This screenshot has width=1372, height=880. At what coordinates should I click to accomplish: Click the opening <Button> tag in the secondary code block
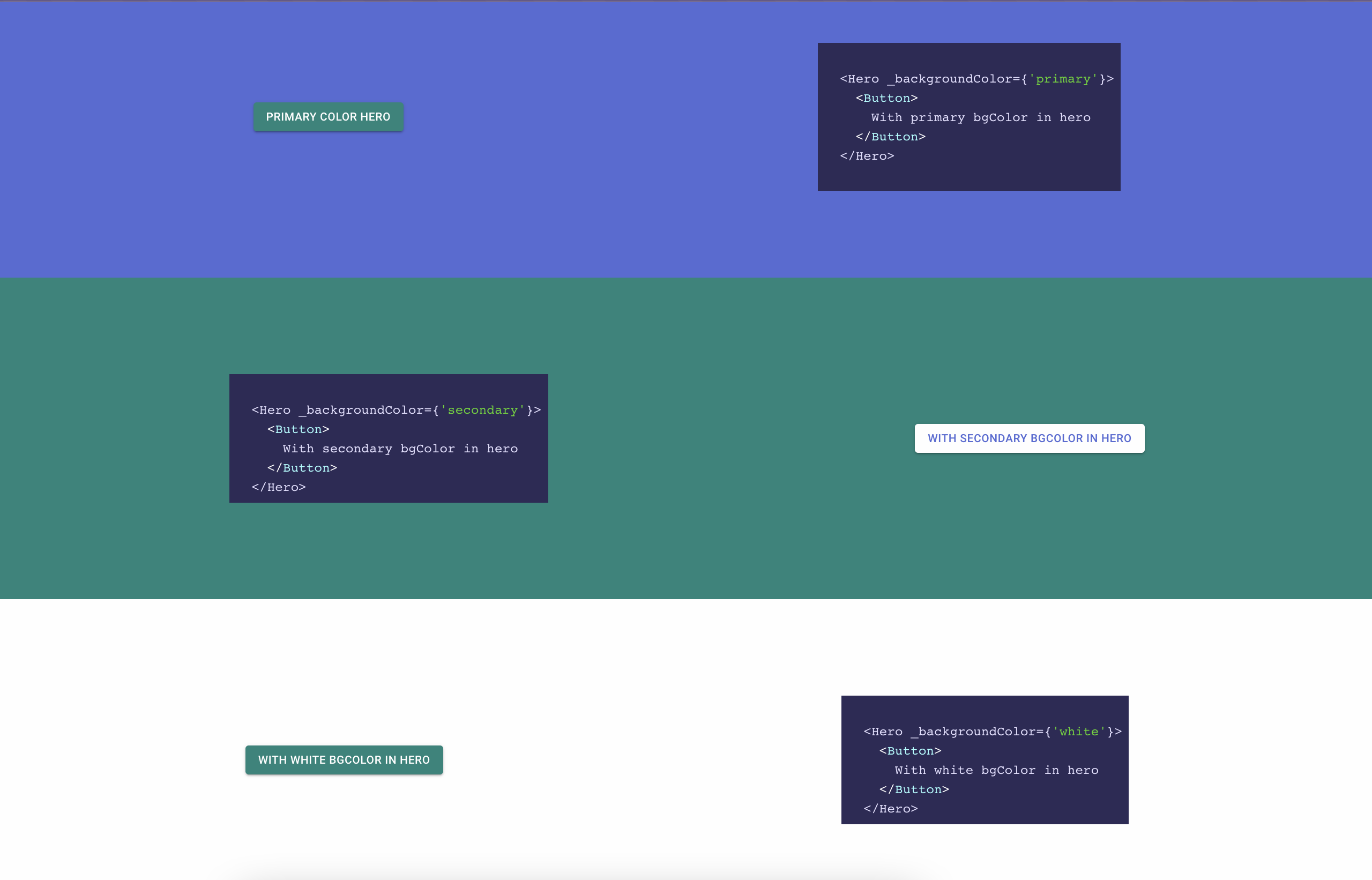point(299,430)
